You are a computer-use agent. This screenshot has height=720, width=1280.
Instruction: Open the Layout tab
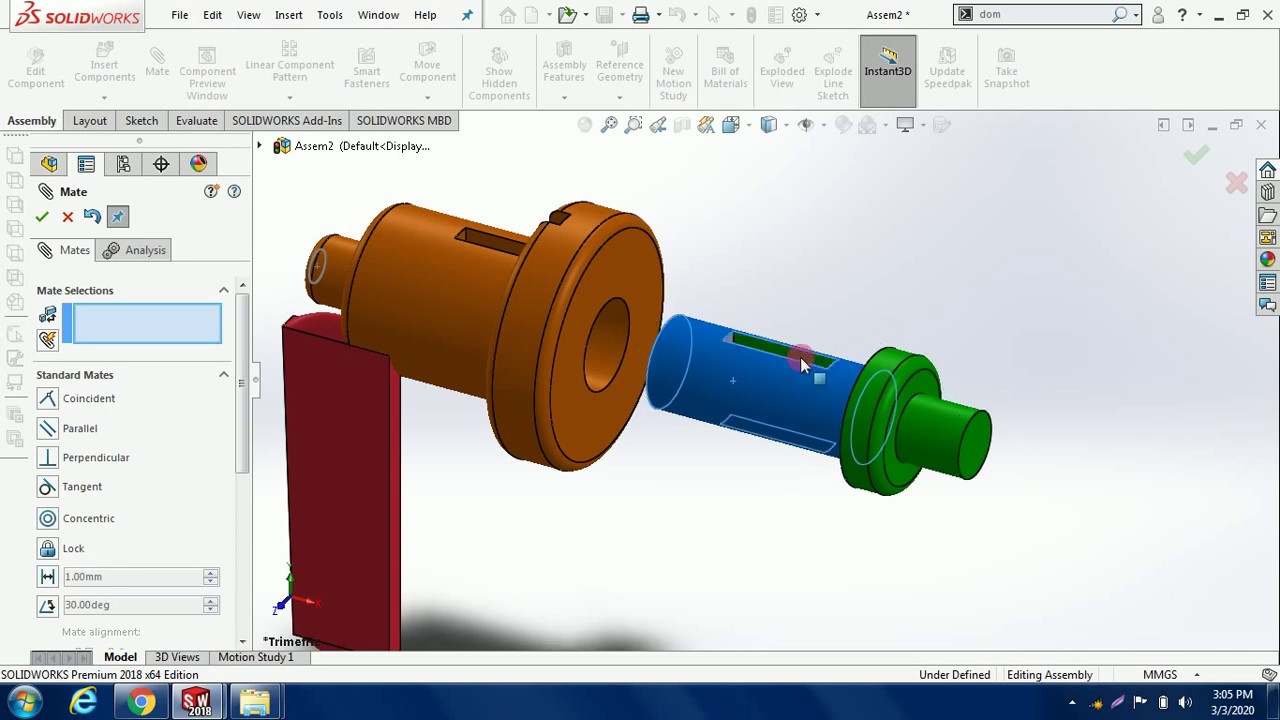click(89, 120)
